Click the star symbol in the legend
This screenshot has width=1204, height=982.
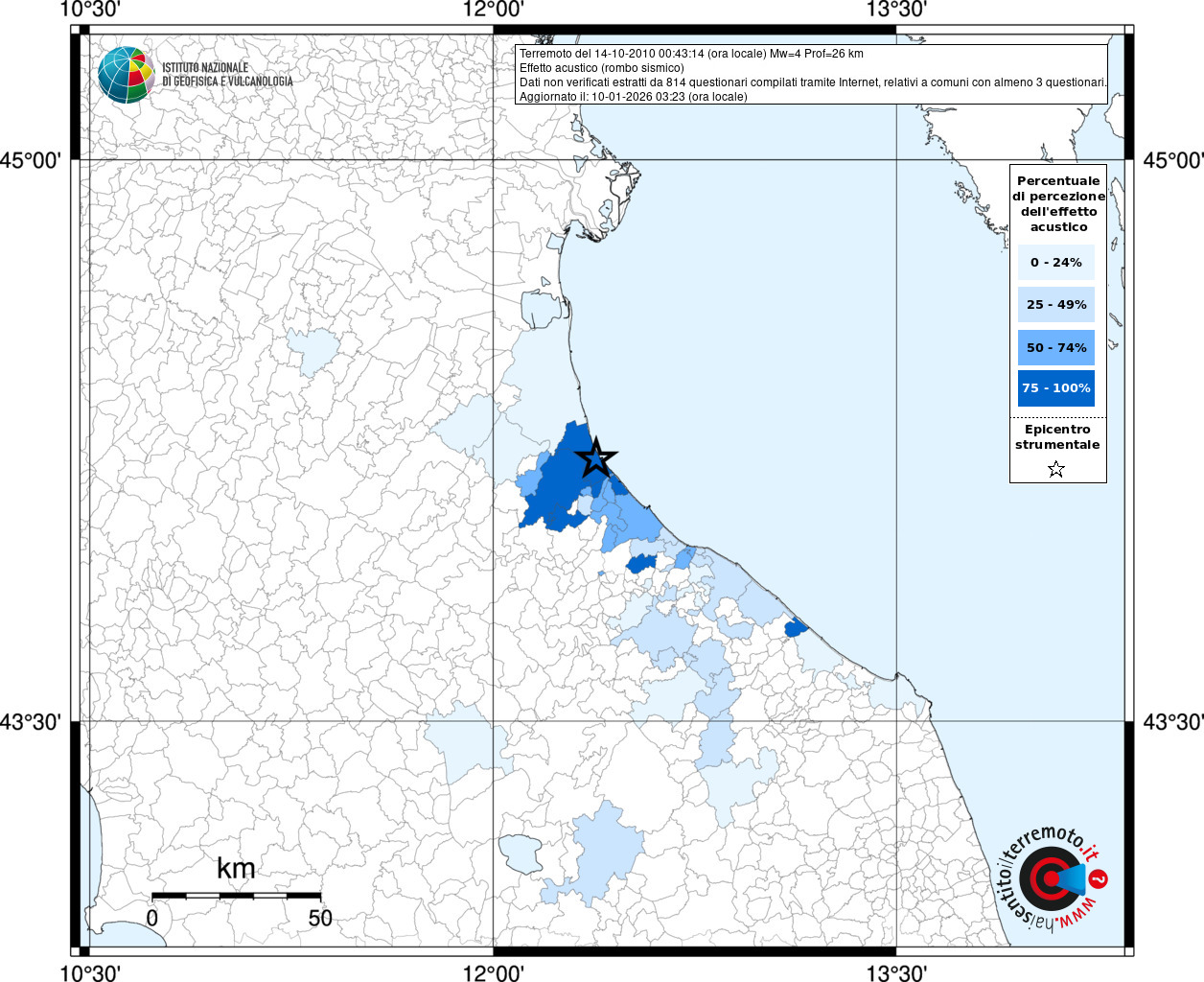point(1056,469)
